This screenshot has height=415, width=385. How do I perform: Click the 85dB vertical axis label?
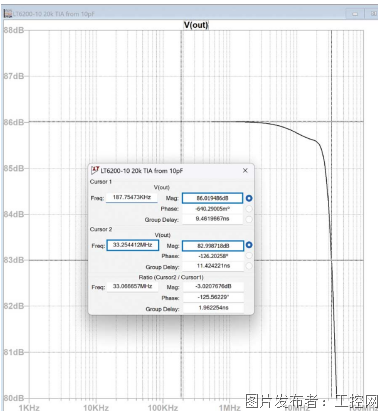pyautogui.click(x=14, y=168)
